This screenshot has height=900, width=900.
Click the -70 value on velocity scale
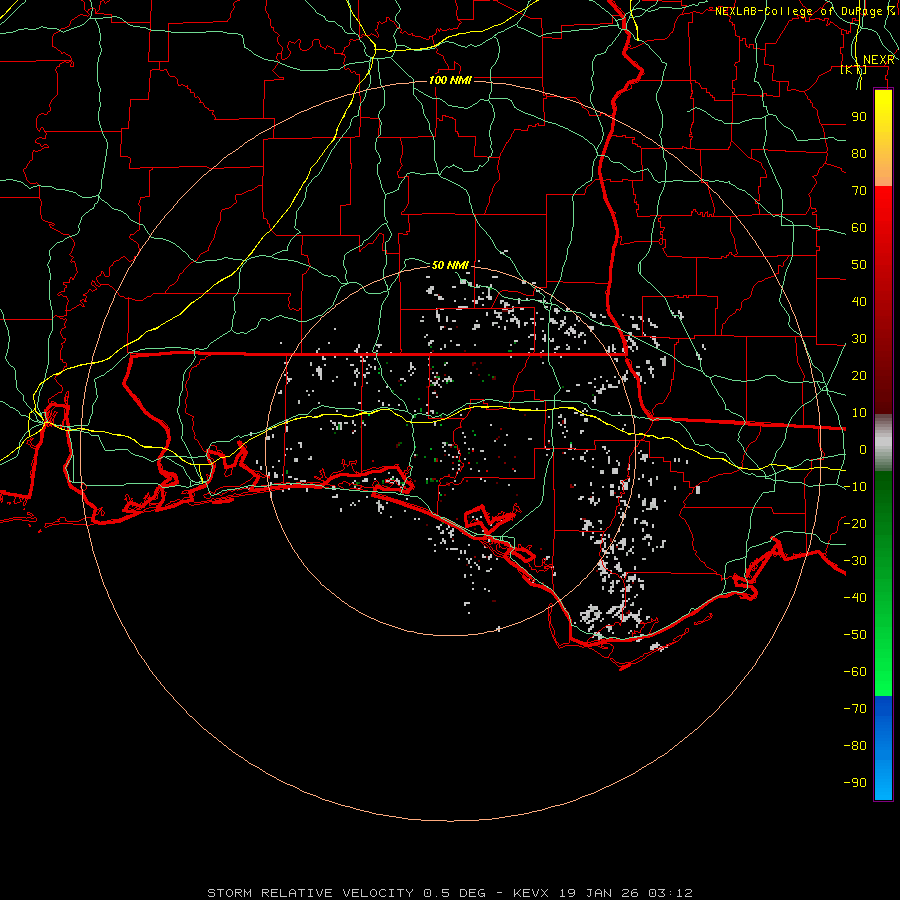click(x=855, y=709)
